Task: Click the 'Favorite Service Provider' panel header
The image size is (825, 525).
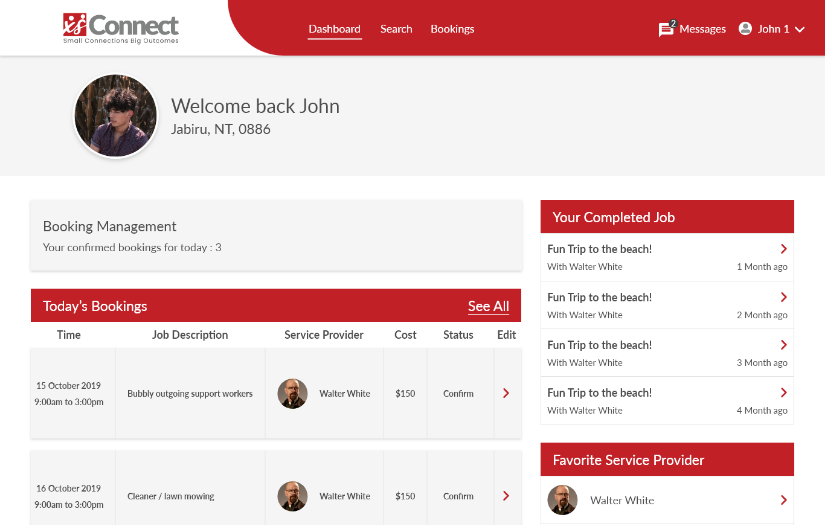Action: tap(667, 460)
